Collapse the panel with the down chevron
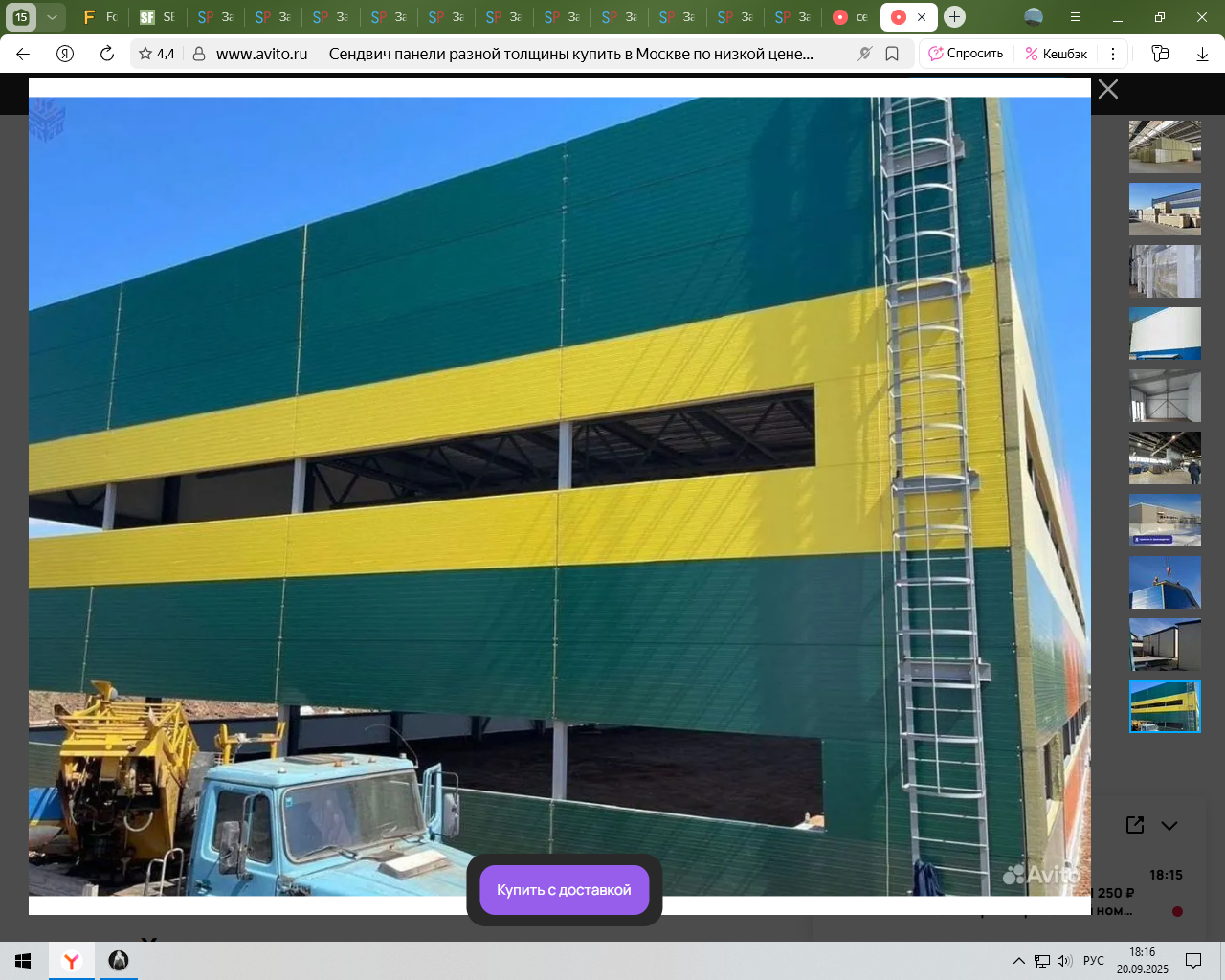Screen dimensions: 1225x980 pyautogui.click(x=1169, y=825)
